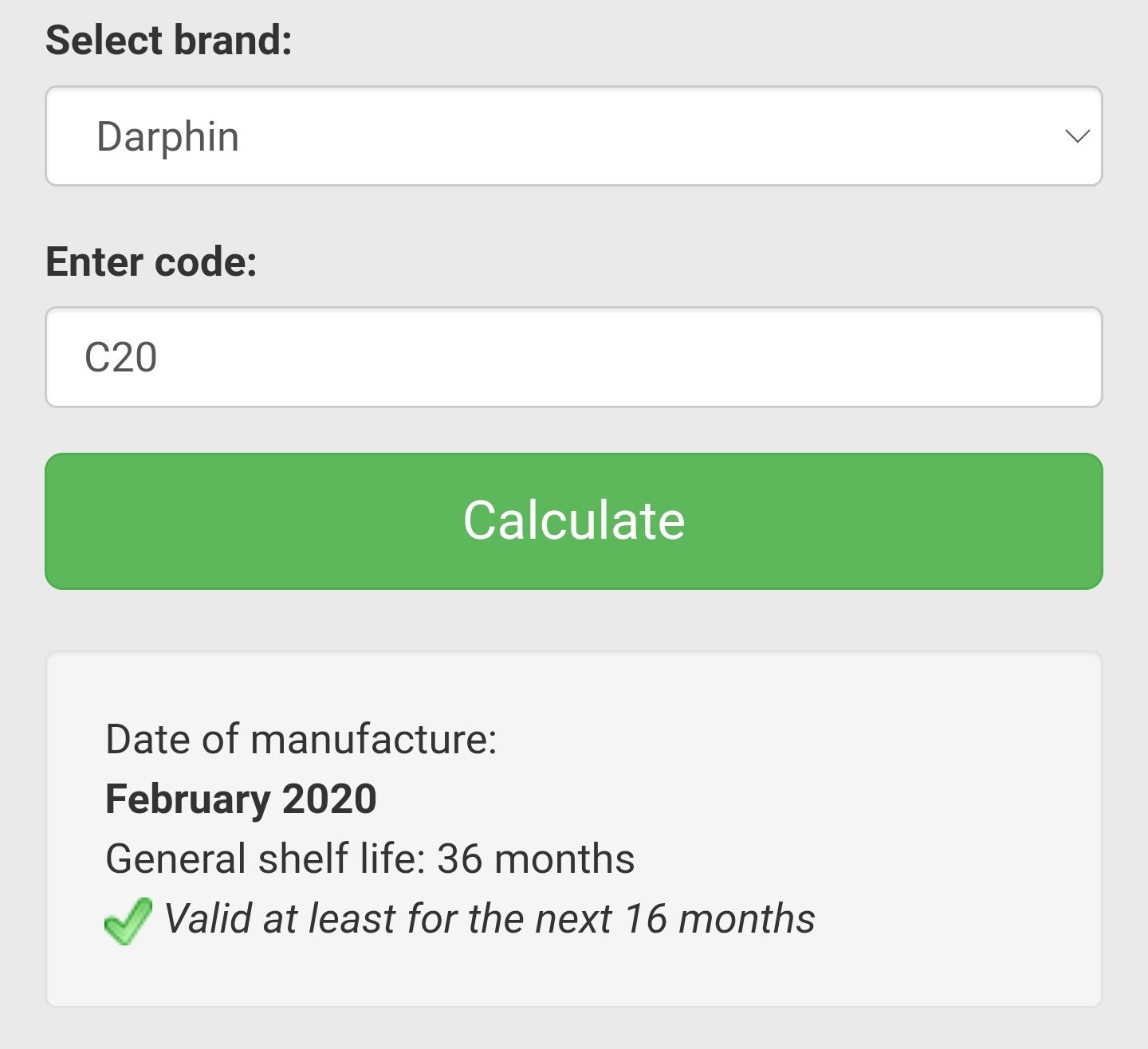Click "Valid at least for the next 16 months"
Viewport: 1148px width, 1049px height.
[489, 918]
